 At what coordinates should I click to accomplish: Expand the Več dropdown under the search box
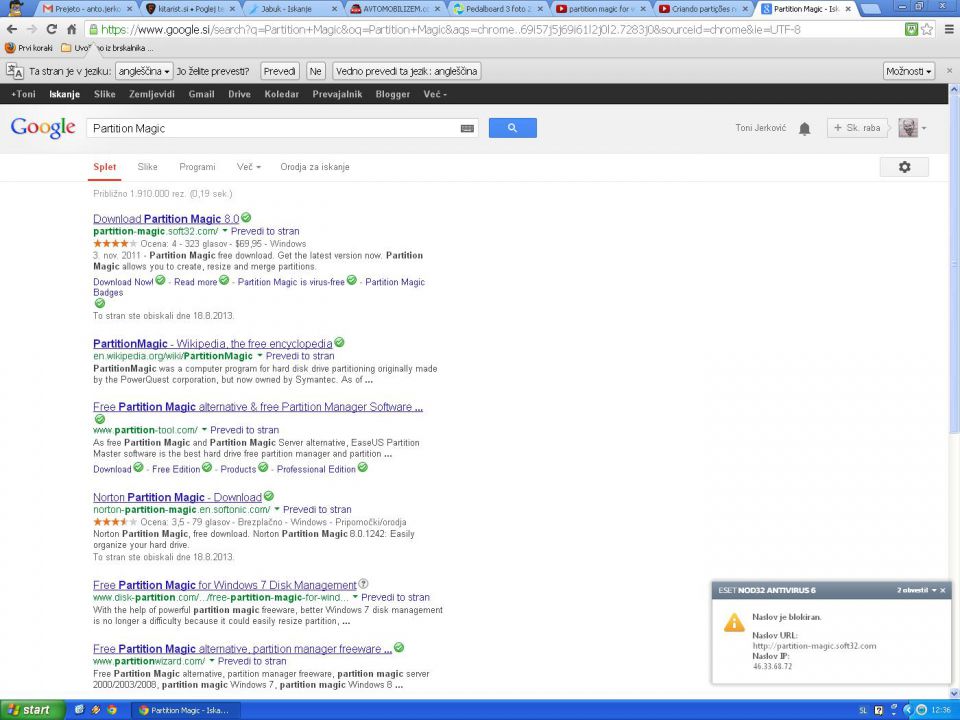(x=249, y=167)
